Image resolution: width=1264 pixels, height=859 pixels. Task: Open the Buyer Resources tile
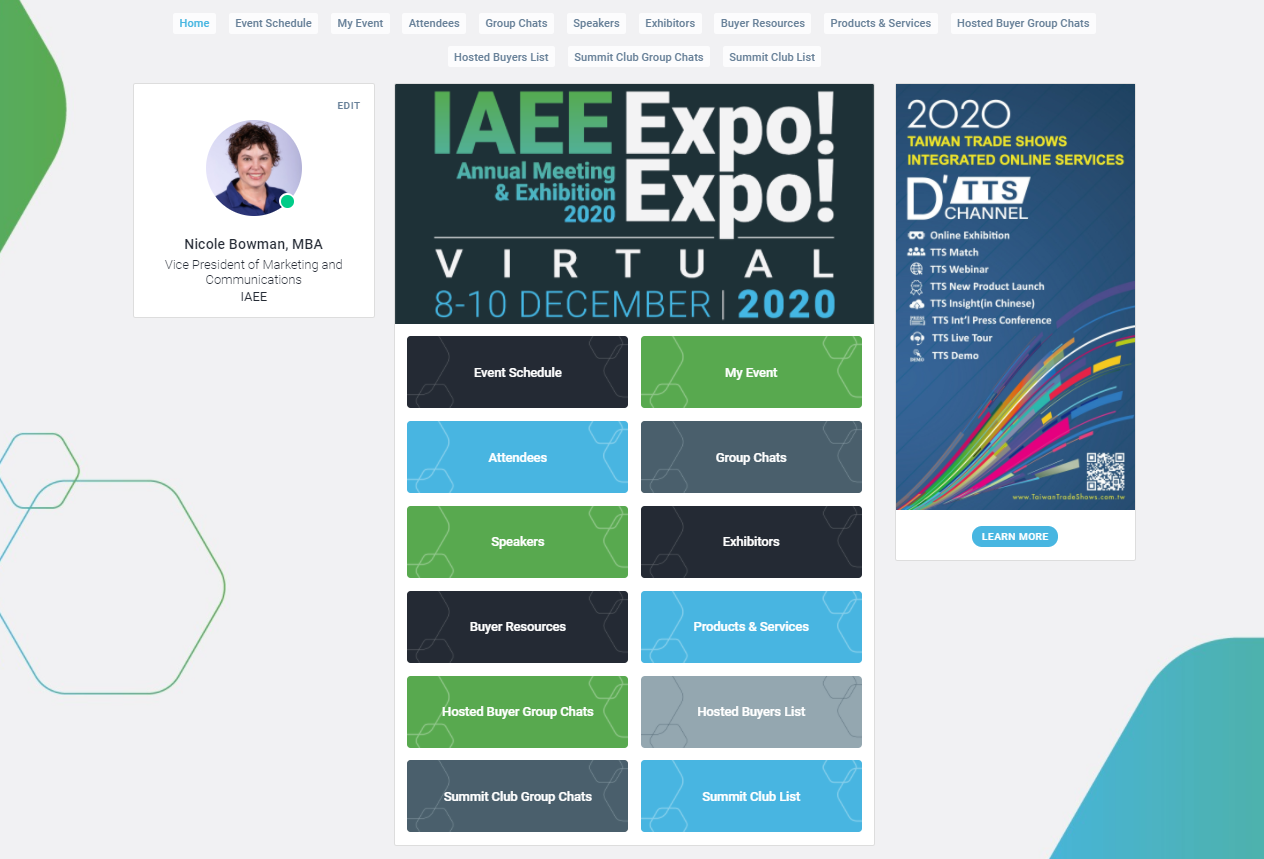517,627
